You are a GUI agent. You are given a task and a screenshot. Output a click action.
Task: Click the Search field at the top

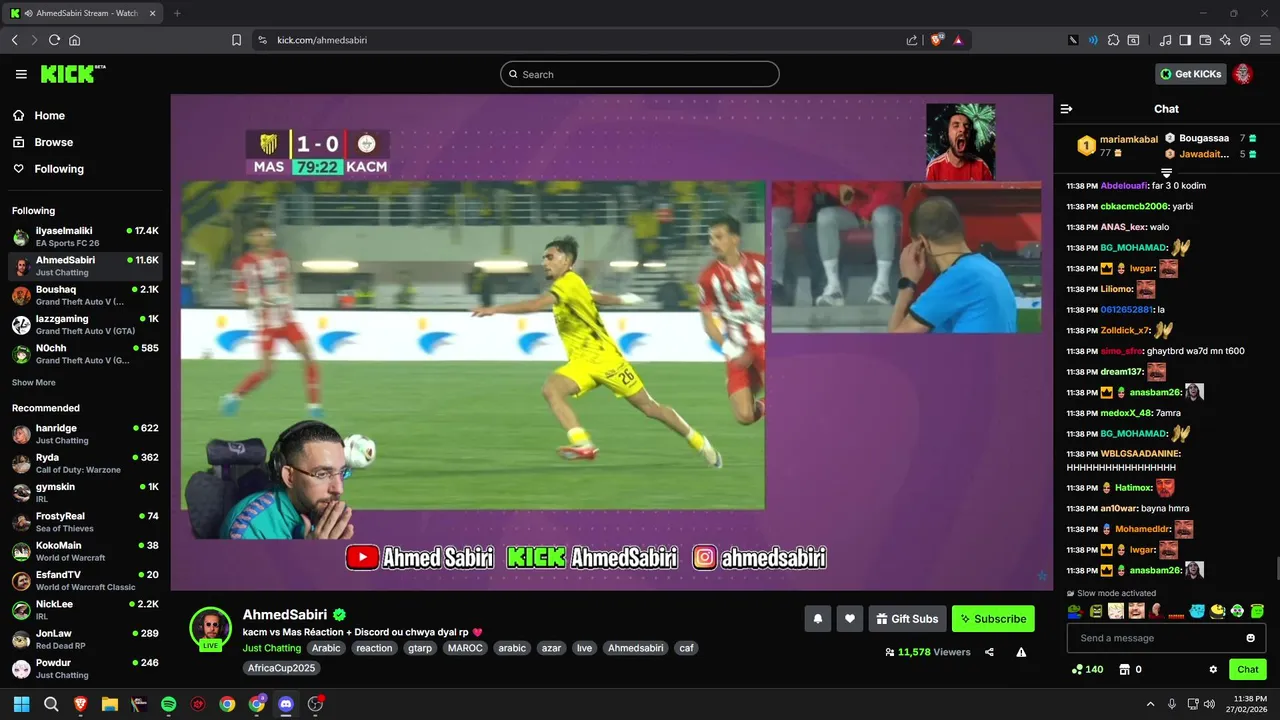640,74
